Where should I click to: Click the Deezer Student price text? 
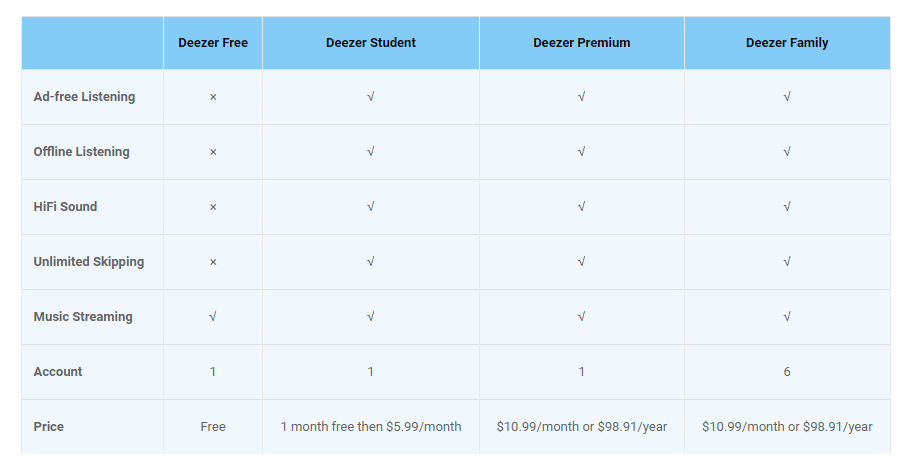(x=371, y=427)
